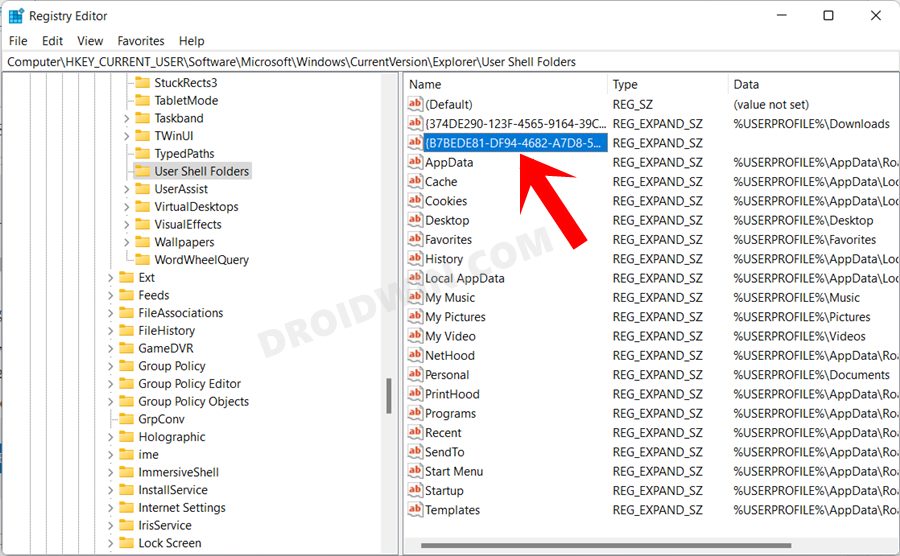Select the Recent value name
This screenshot has height=556, width=900.
pos(443,433)
